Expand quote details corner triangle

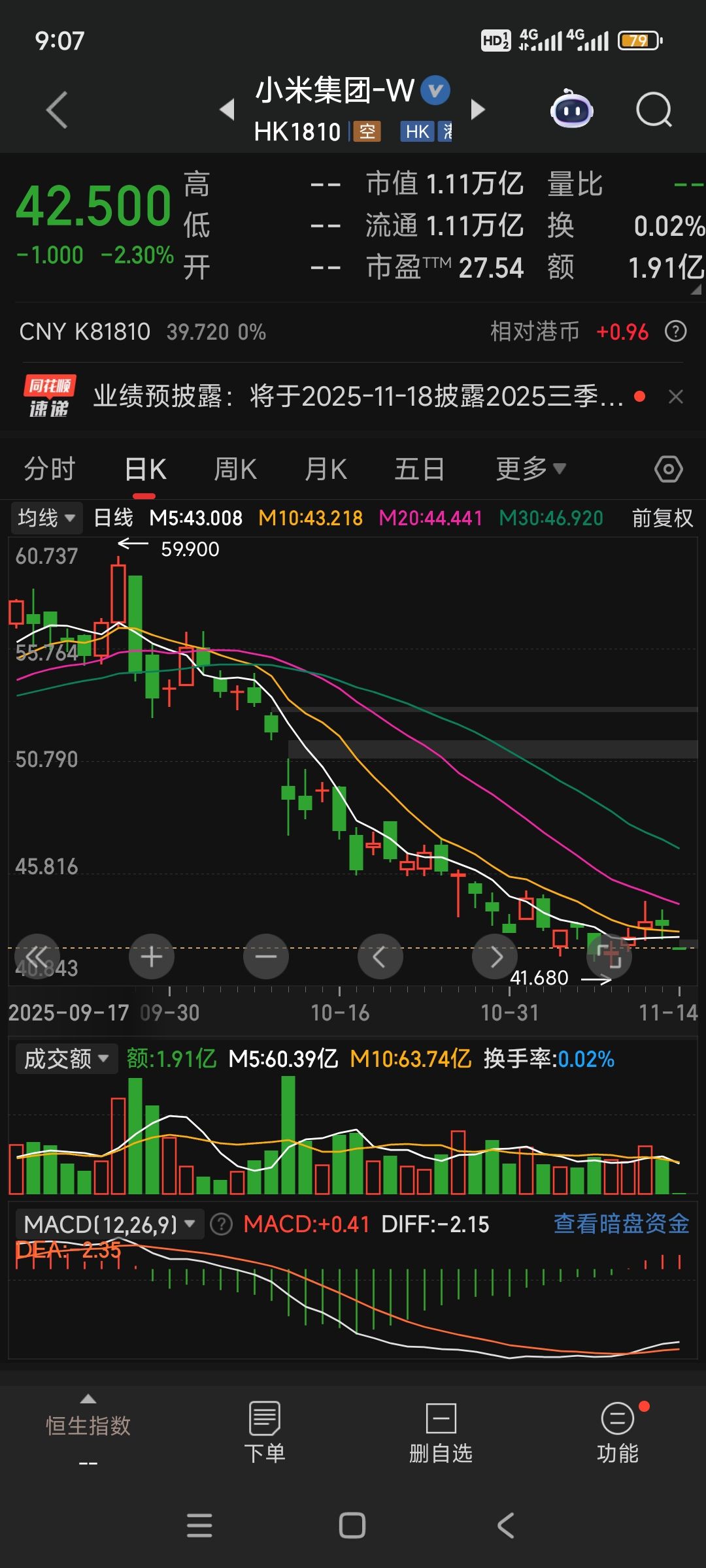(x=696, y=289)
